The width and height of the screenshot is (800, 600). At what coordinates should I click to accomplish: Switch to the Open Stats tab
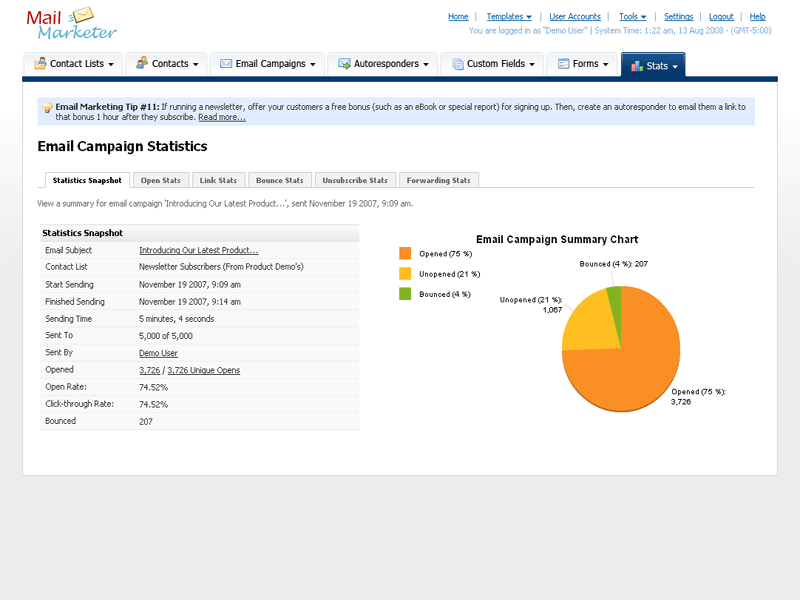click(x=161, y=180)
